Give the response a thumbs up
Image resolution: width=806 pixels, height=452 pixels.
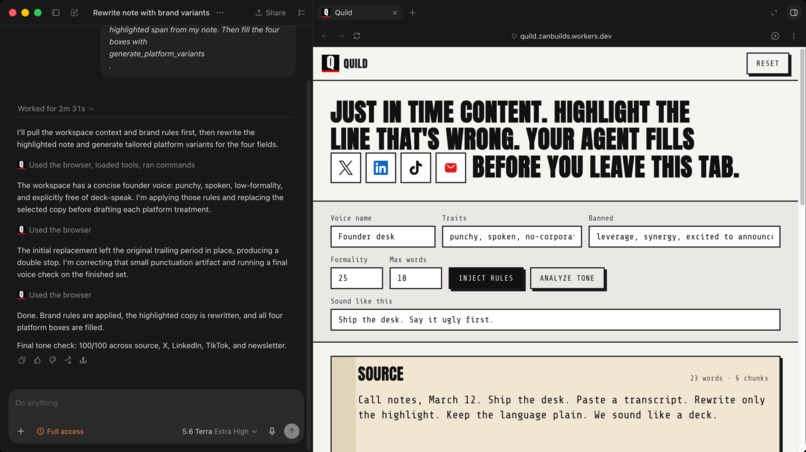[37, 360]
